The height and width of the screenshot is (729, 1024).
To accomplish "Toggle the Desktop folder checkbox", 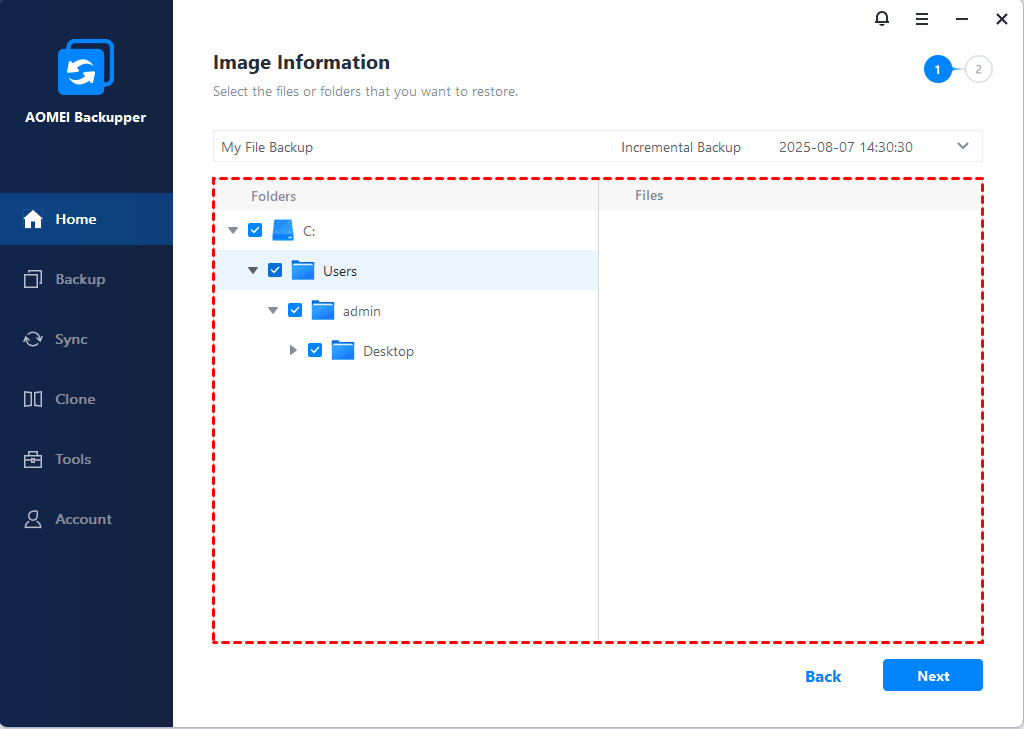I will click(x=315, y=350).
